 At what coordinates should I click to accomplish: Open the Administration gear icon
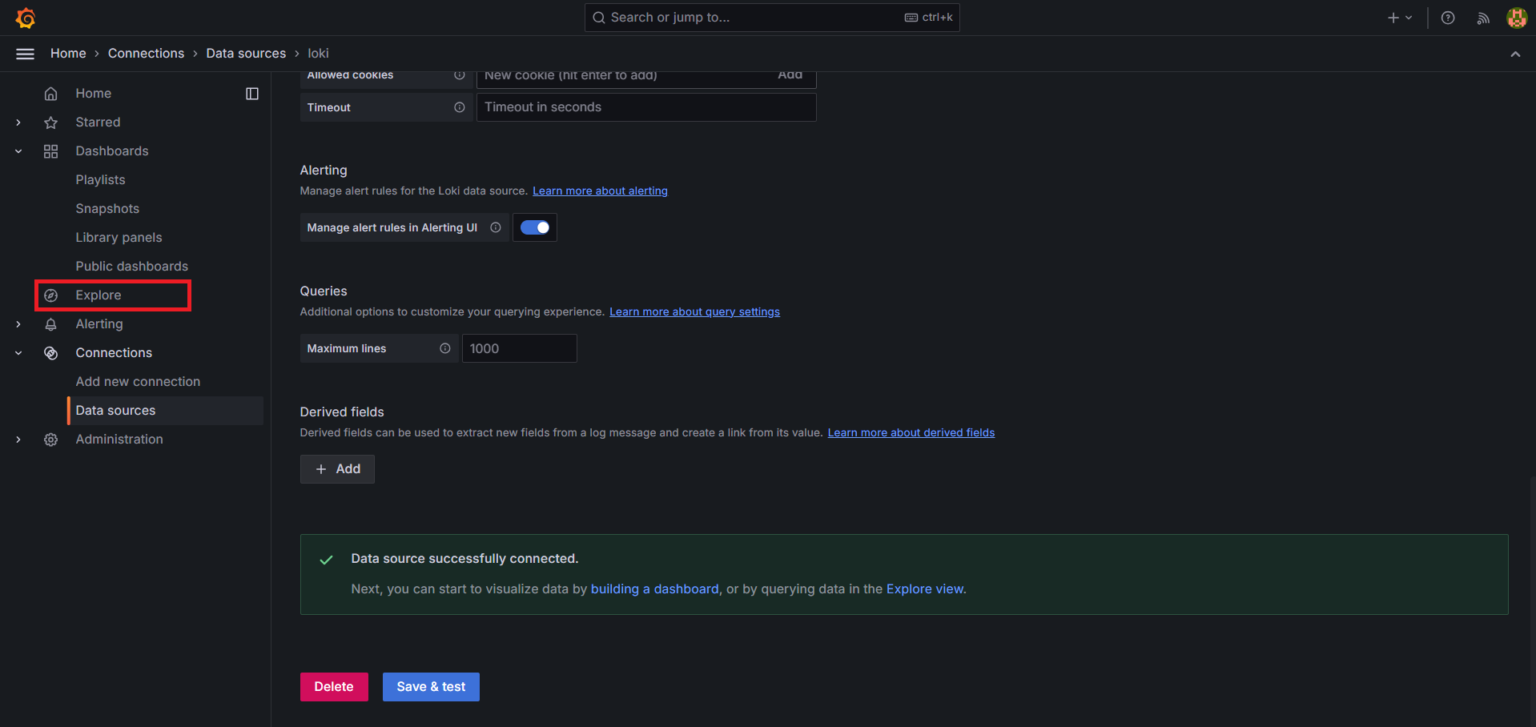[51, 438]
